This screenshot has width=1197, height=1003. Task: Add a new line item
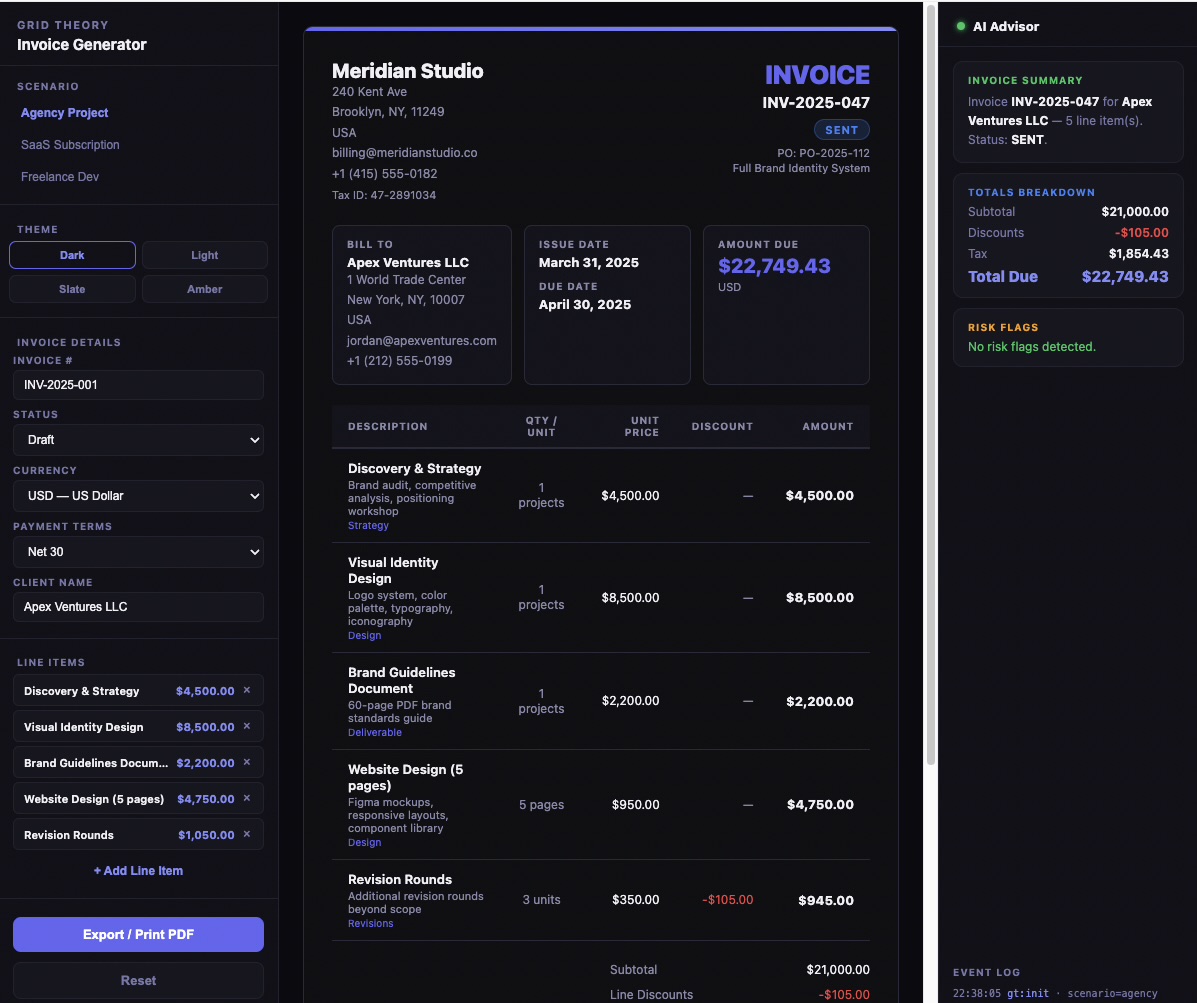pos(138,870)
